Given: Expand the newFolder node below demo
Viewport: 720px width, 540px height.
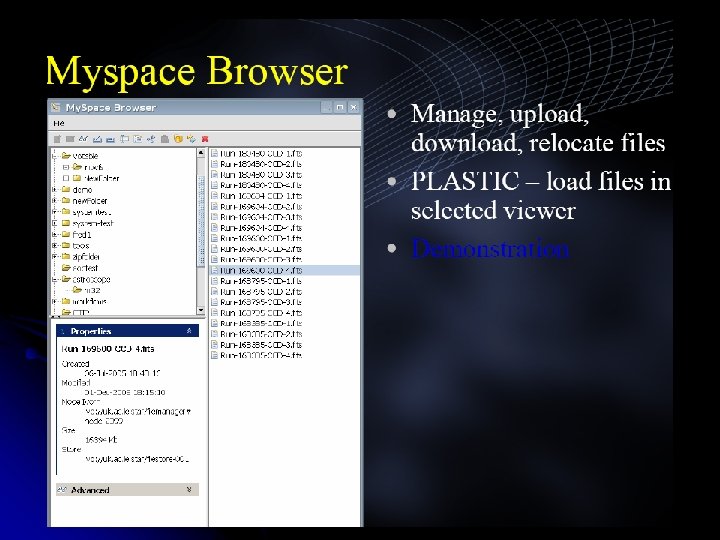Looking at the screenshot, I should 55,201.
